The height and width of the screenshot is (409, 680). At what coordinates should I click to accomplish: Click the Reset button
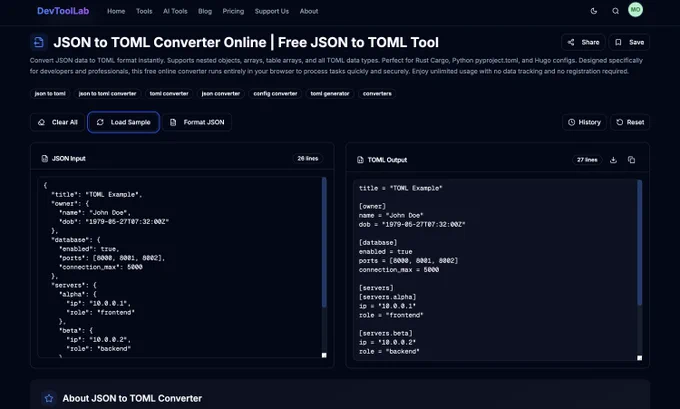630,122
